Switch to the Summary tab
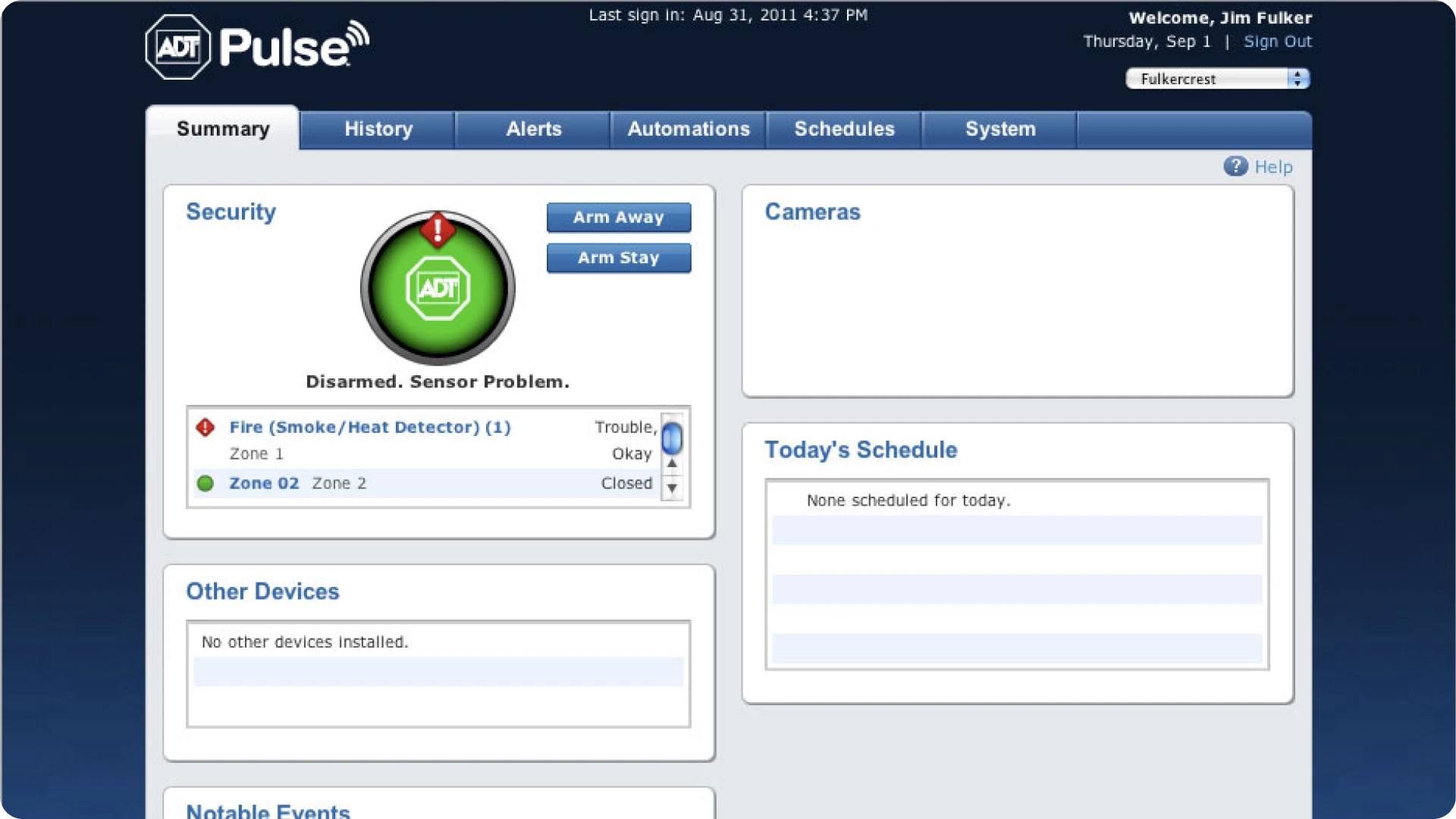The height and width of the screenshot is (819, 1456). coord(223,129)
